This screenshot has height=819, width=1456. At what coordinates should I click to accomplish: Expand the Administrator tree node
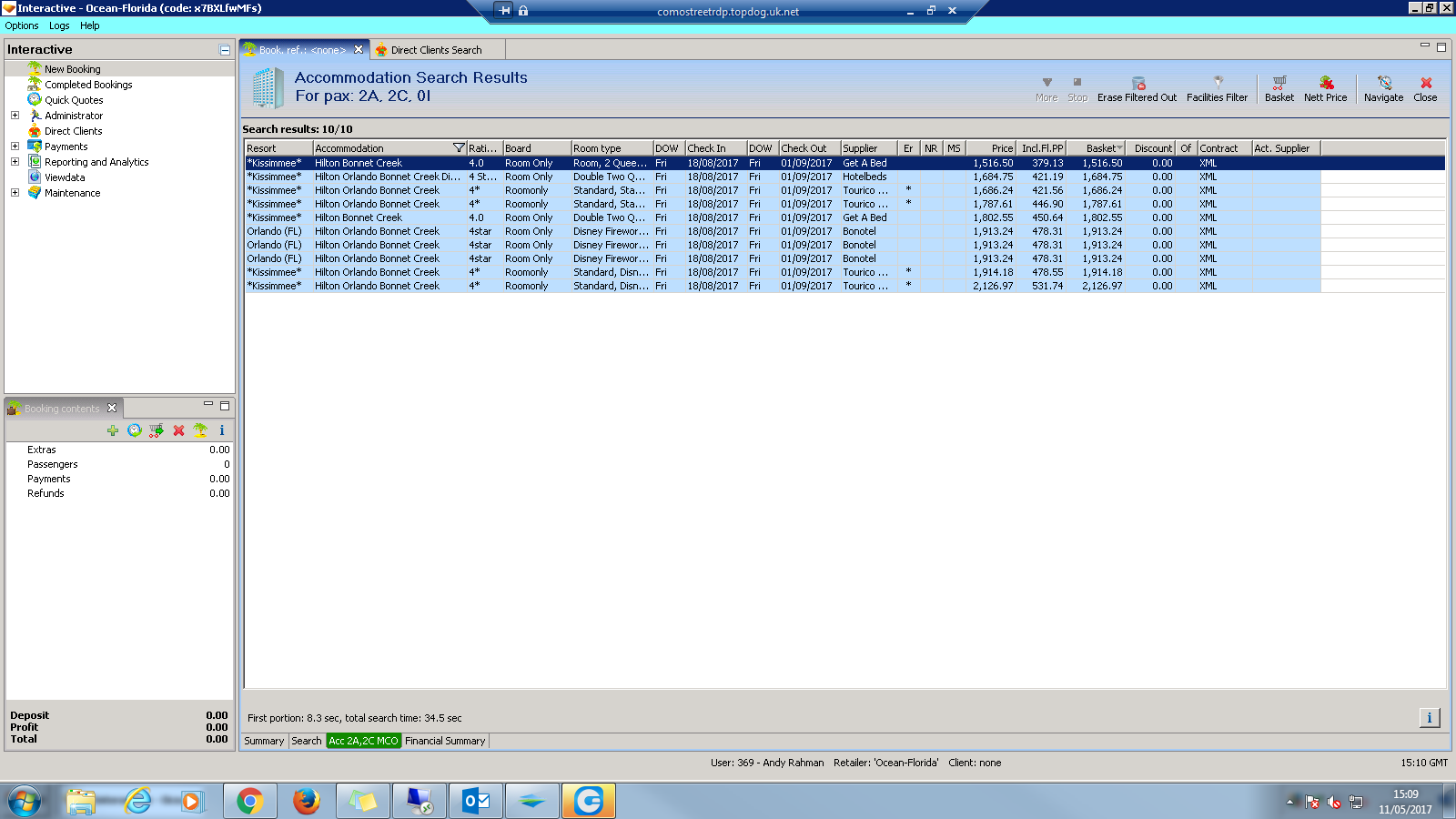(x=15, y=116)
